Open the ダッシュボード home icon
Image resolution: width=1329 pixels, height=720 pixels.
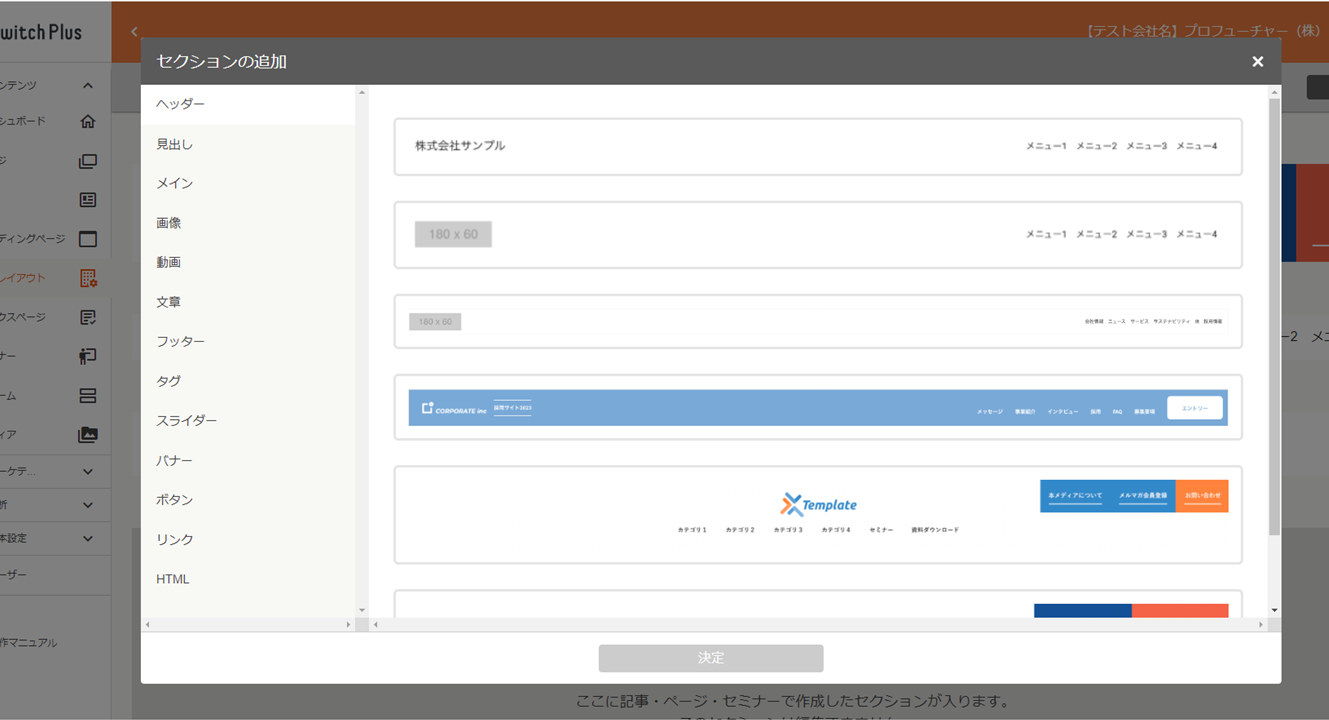tap(87, 121)
